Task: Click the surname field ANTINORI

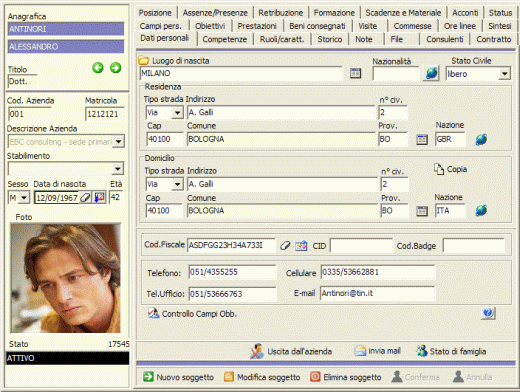Action: (x=66, y=29)
